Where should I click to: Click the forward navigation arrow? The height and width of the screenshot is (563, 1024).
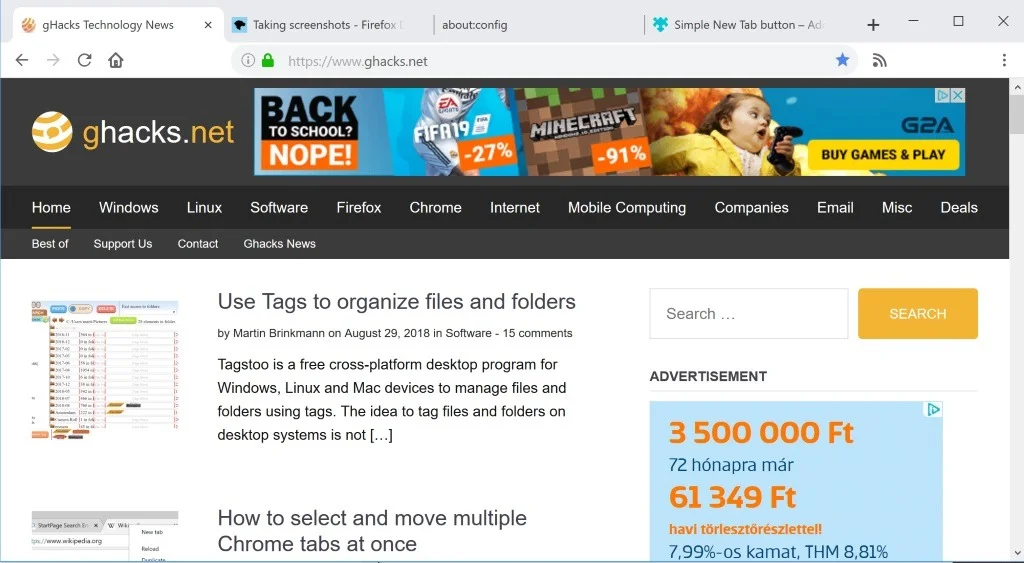point(53,60)
